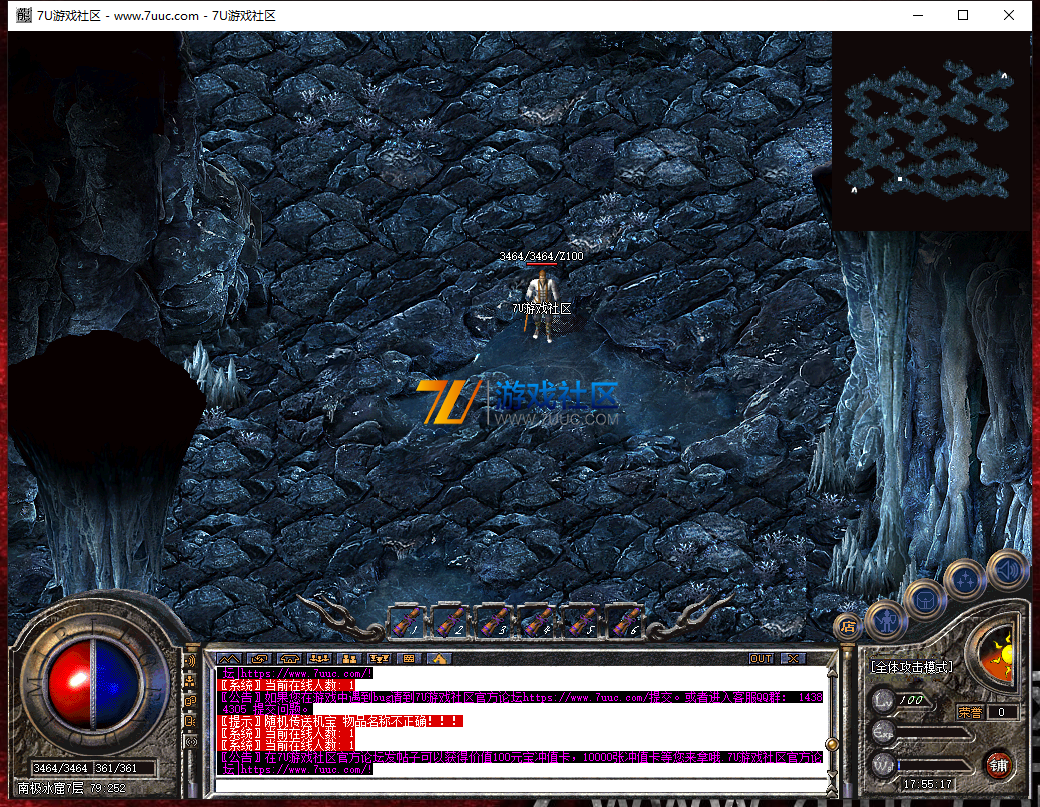1040x807 pixels.
Task: Open the inventory bag round button
Action: pyautogui.click(x=925, y=600)
